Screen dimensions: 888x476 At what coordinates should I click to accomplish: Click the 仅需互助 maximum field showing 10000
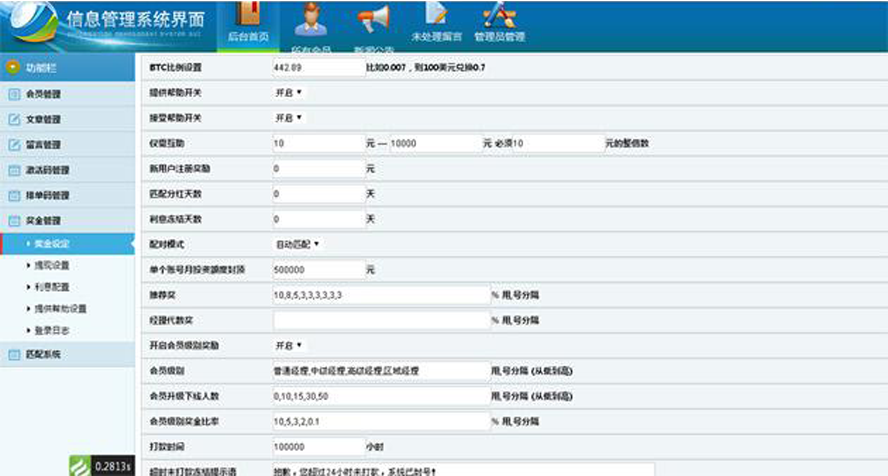436,143
